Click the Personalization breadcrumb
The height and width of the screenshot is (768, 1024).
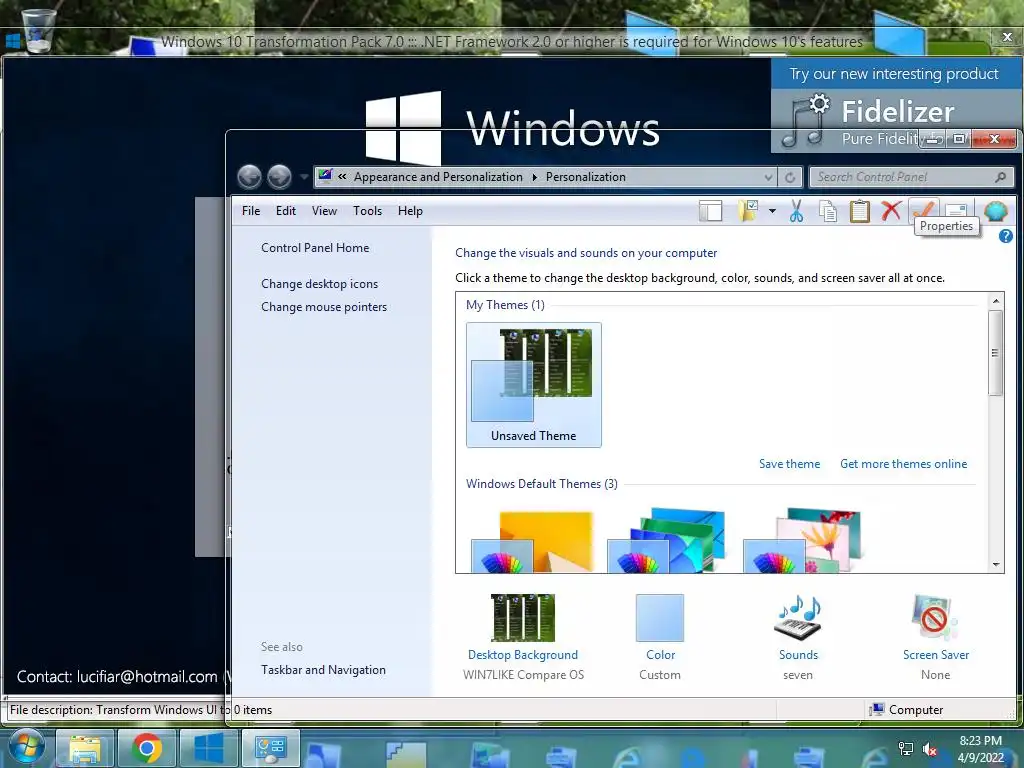pyautogui.click(x=586, y=177)
